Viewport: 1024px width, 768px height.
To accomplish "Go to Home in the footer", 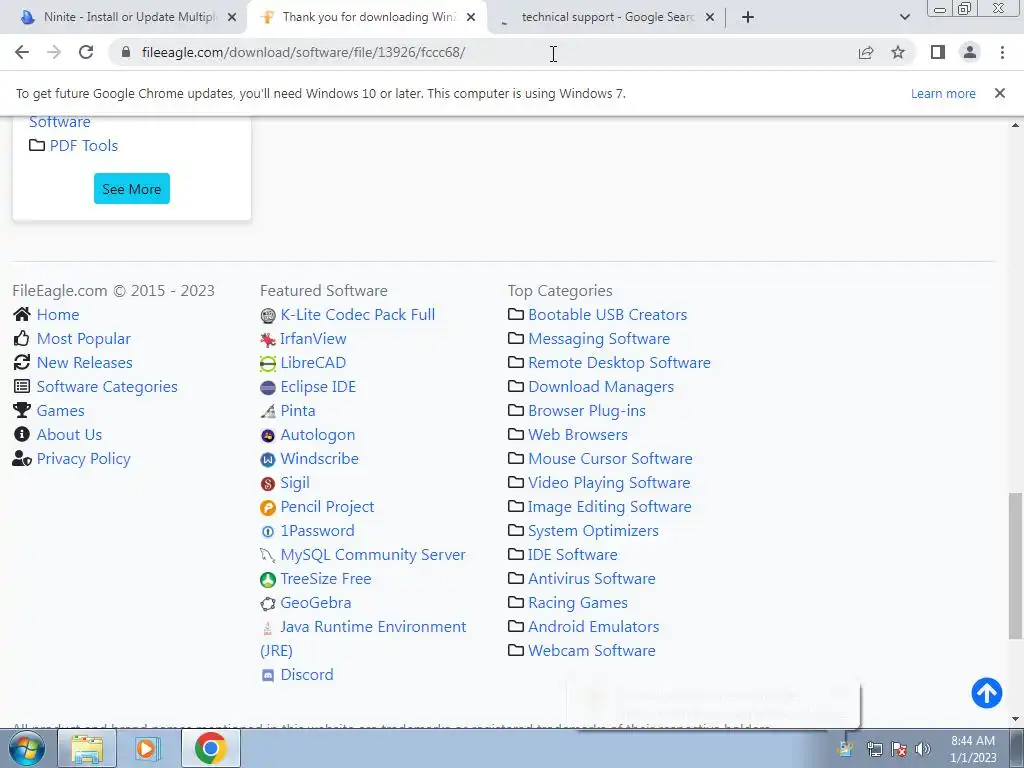I will click(x=57, y=314).
